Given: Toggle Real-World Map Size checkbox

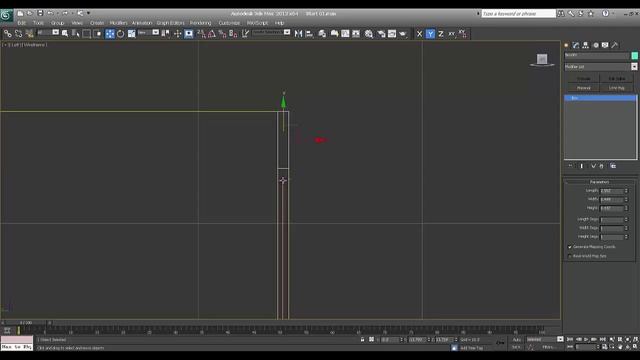Looking at the screenshot, I should click(x=570, y=256).
